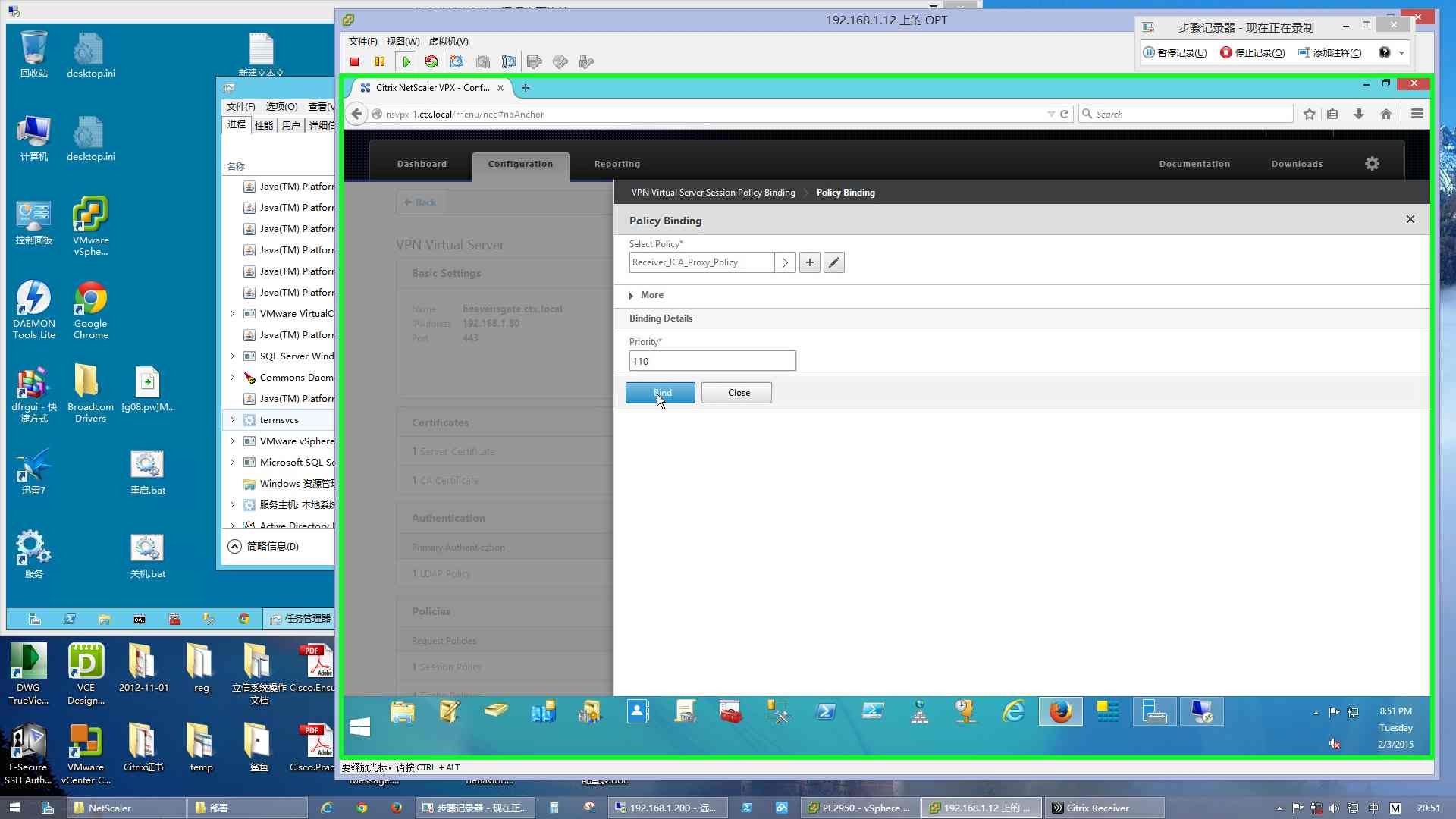Open Firefox bookmarks list icon
The image size is (1456, 819).
(1332, 114)
